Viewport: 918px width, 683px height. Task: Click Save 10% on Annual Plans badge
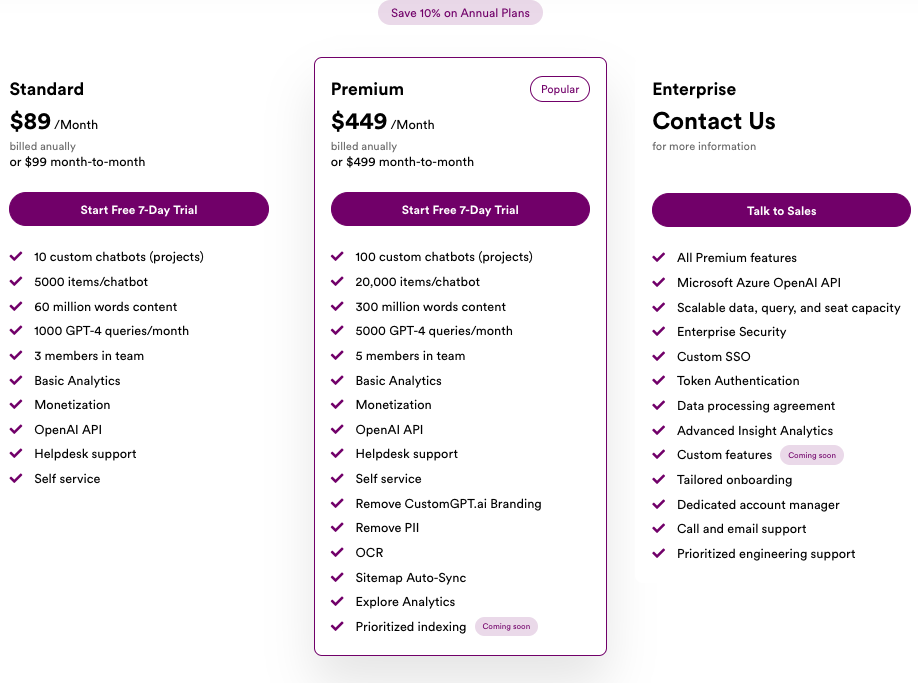[460, 13]
